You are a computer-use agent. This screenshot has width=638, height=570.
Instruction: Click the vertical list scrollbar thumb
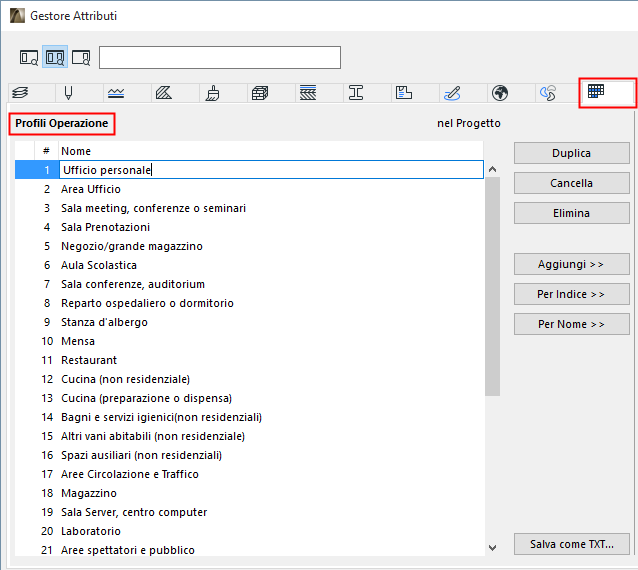click(492, 286)
